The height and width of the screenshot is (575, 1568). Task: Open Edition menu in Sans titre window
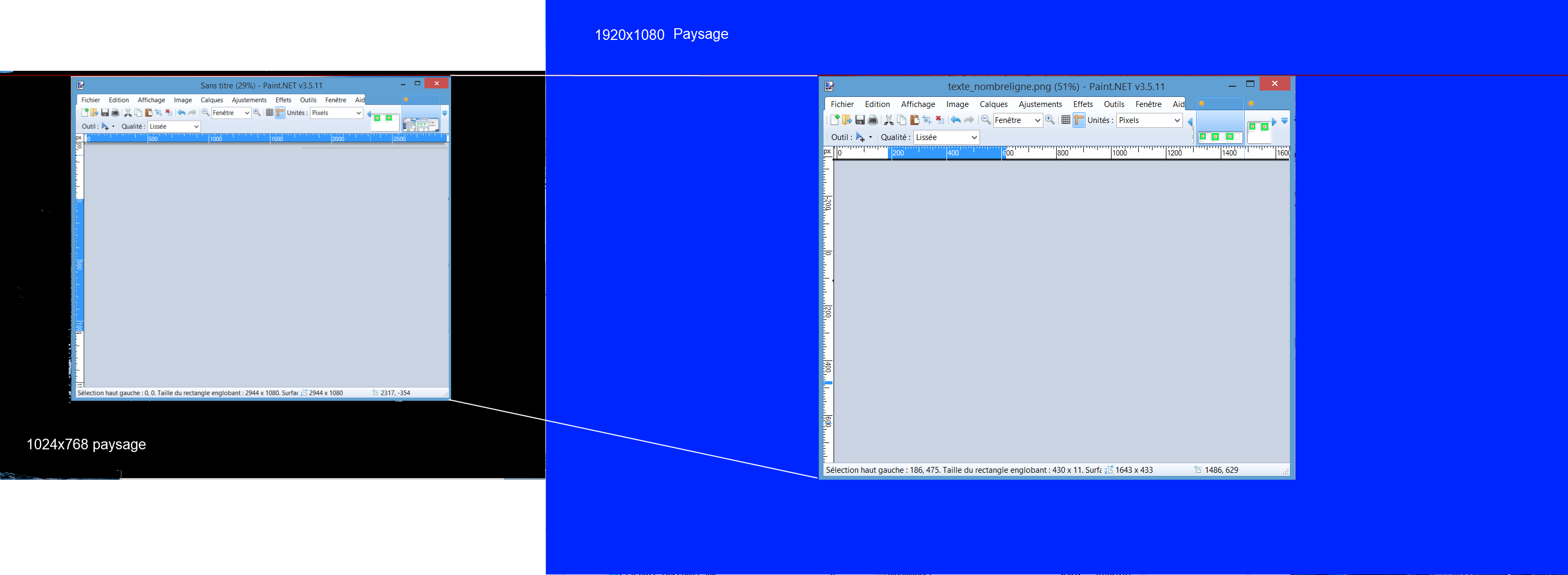[x=119, y=100]
